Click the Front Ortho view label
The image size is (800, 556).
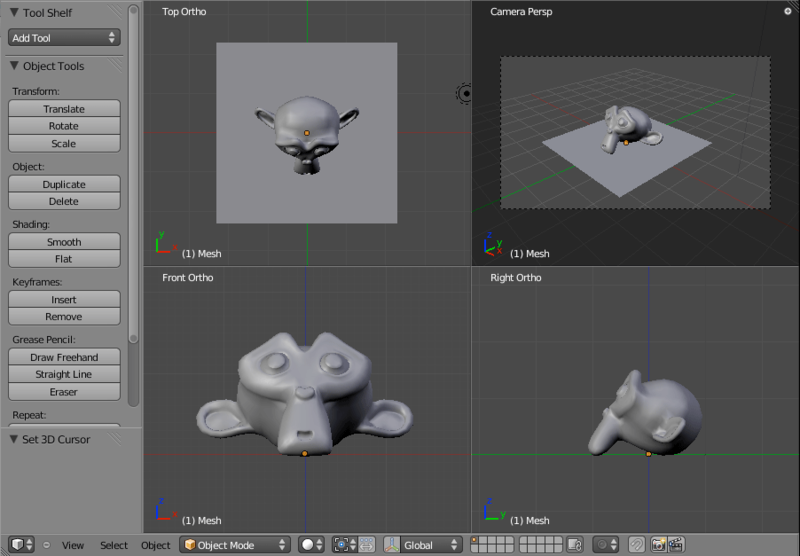coord(188,277)
